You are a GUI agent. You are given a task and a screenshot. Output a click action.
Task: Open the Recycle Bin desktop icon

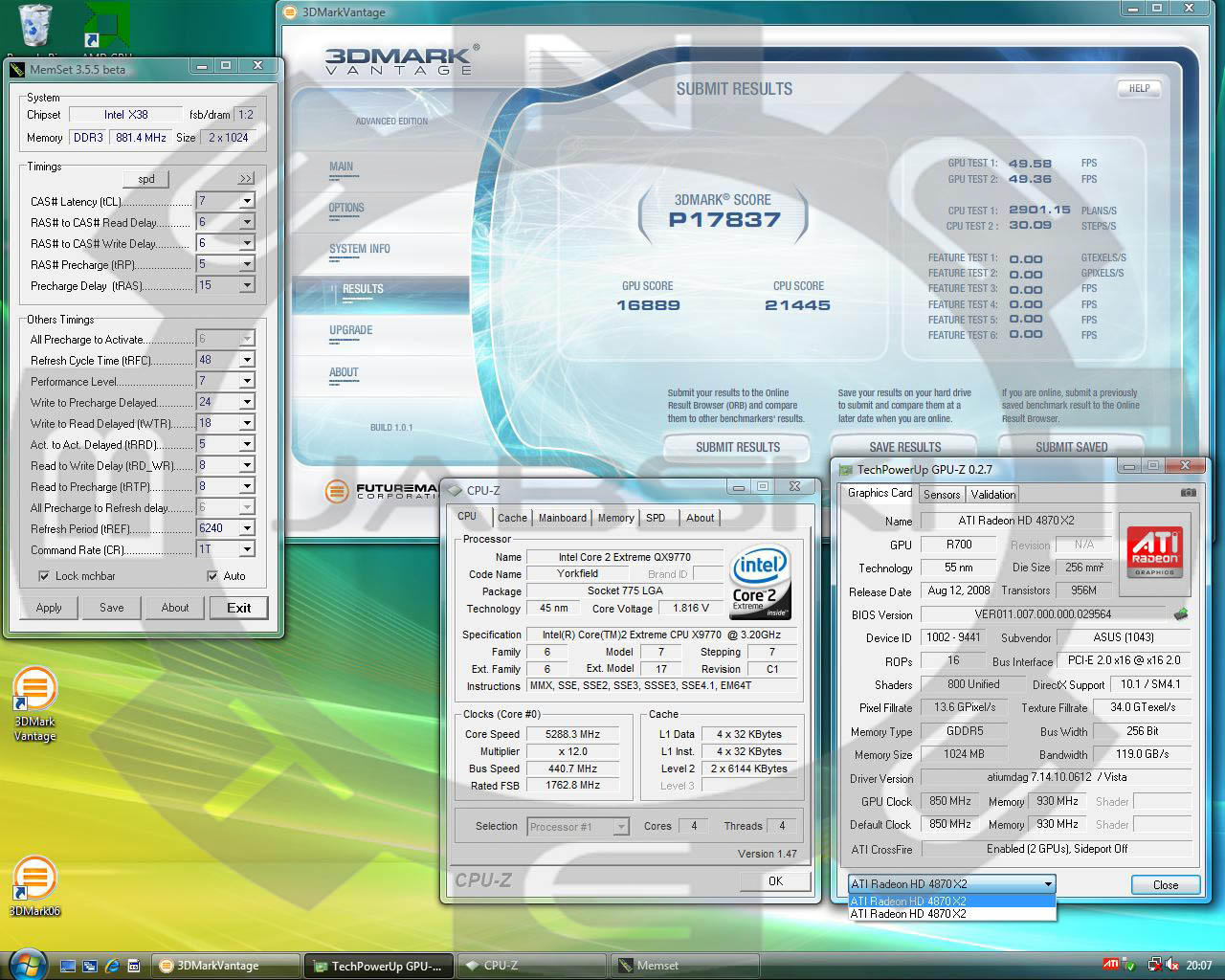(x=35, y=27)
